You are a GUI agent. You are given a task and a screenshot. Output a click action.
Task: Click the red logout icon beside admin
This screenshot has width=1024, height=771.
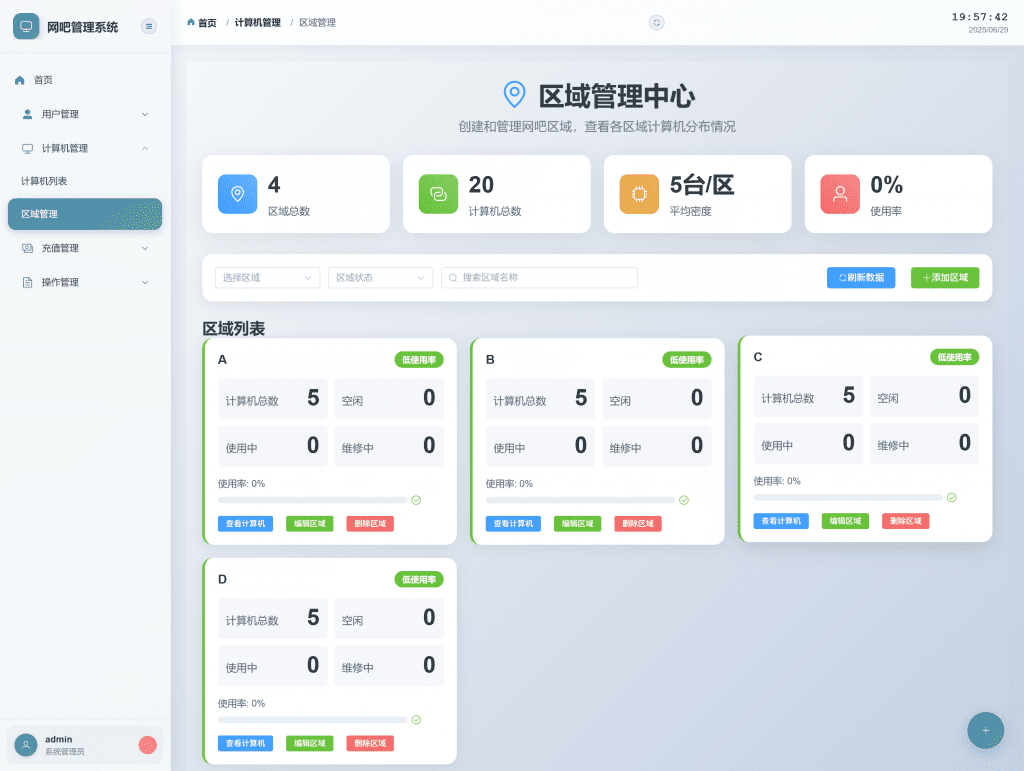click(x=148, y=745)
